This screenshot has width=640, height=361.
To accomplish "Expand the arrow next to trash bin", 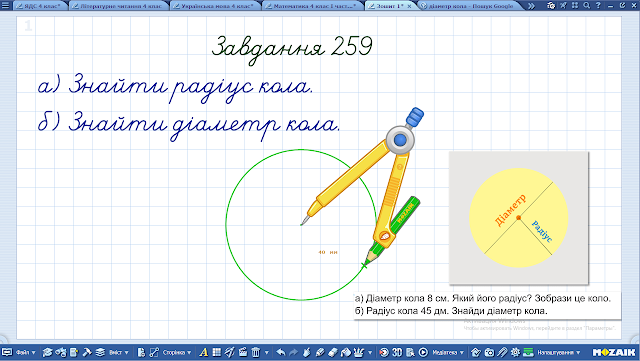I will (267, 352).
